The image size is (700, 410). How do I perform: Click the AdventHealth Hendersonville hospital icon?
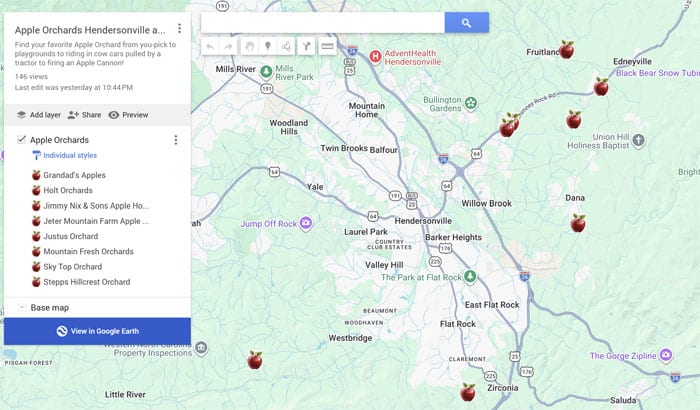[375, 57]
